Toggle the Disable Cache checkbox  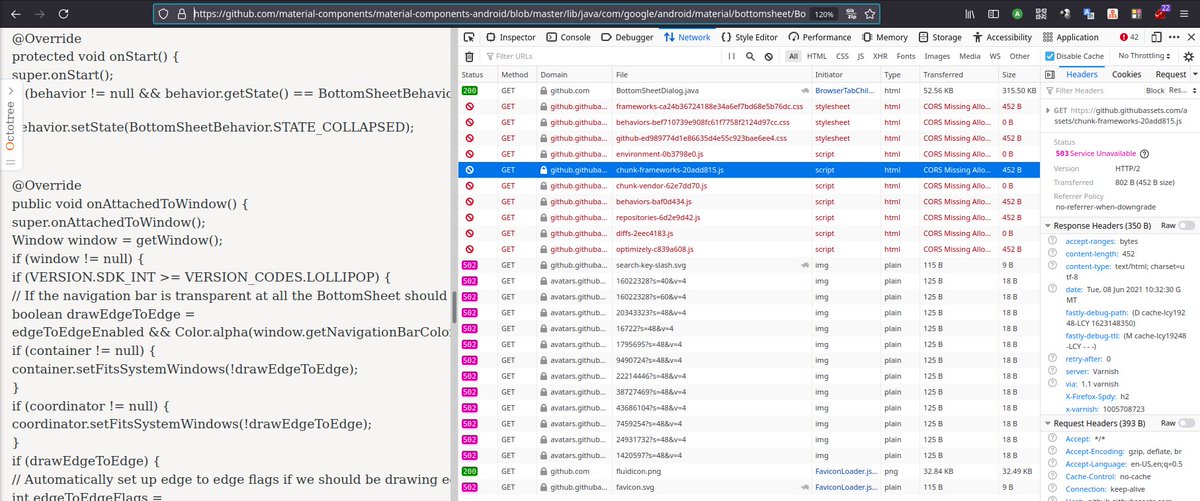pyautogui.click(x=1050, y=56)
